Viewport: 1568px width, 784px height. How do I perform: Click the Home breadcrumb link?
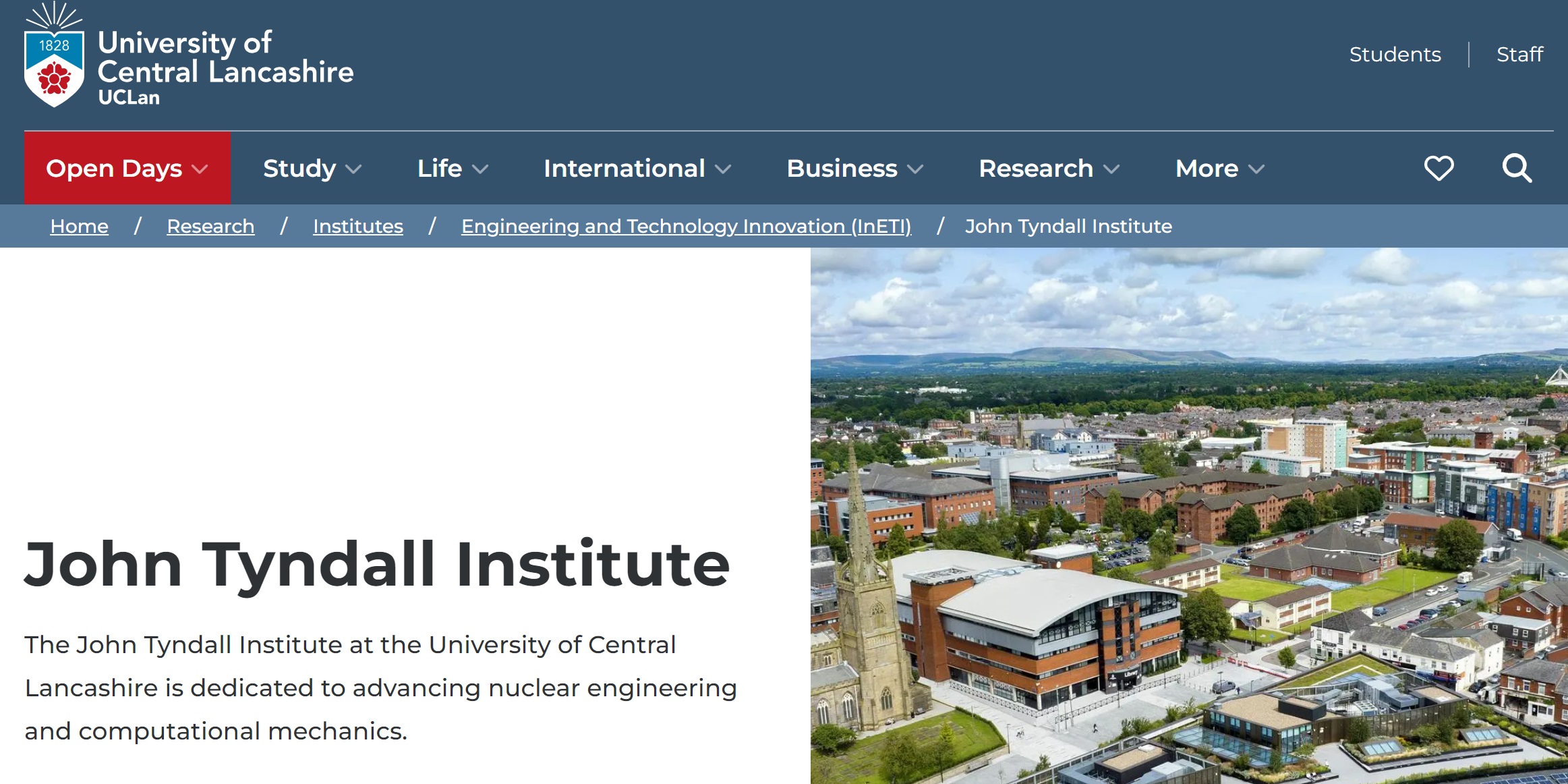(x=79, y=226)
